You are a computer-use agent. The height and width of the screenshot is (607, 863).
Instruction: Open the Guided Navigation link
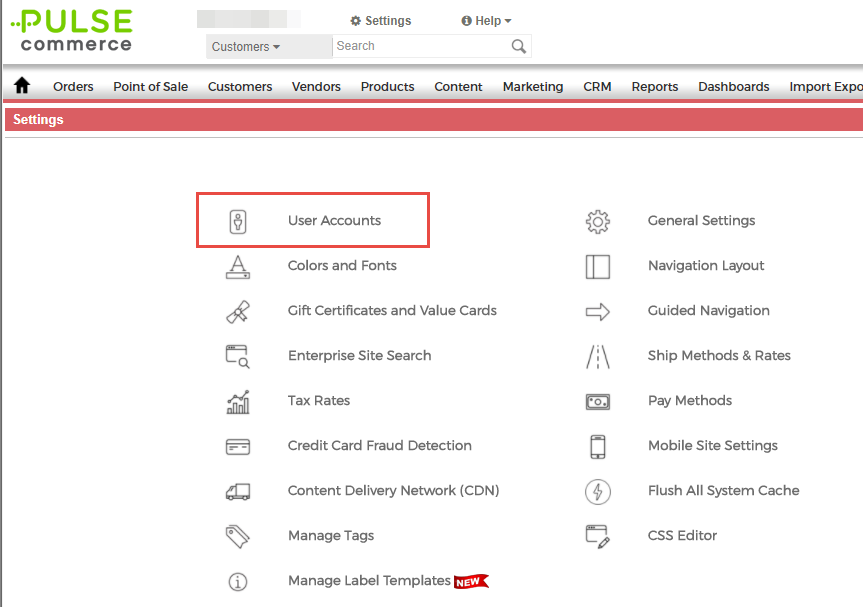coord(708,311)
